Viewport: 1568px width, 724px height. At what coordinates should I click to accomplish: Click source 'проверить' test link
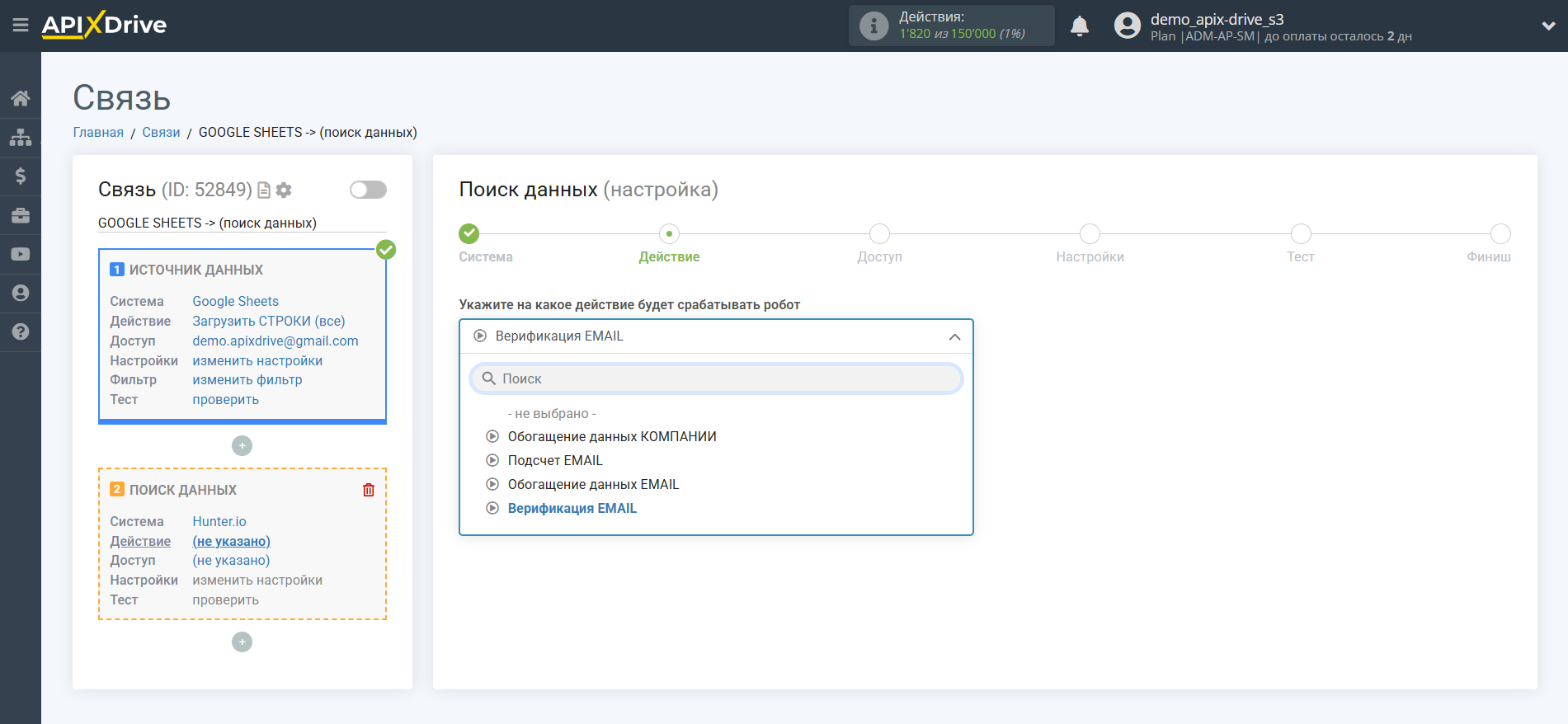click(226, 399)
